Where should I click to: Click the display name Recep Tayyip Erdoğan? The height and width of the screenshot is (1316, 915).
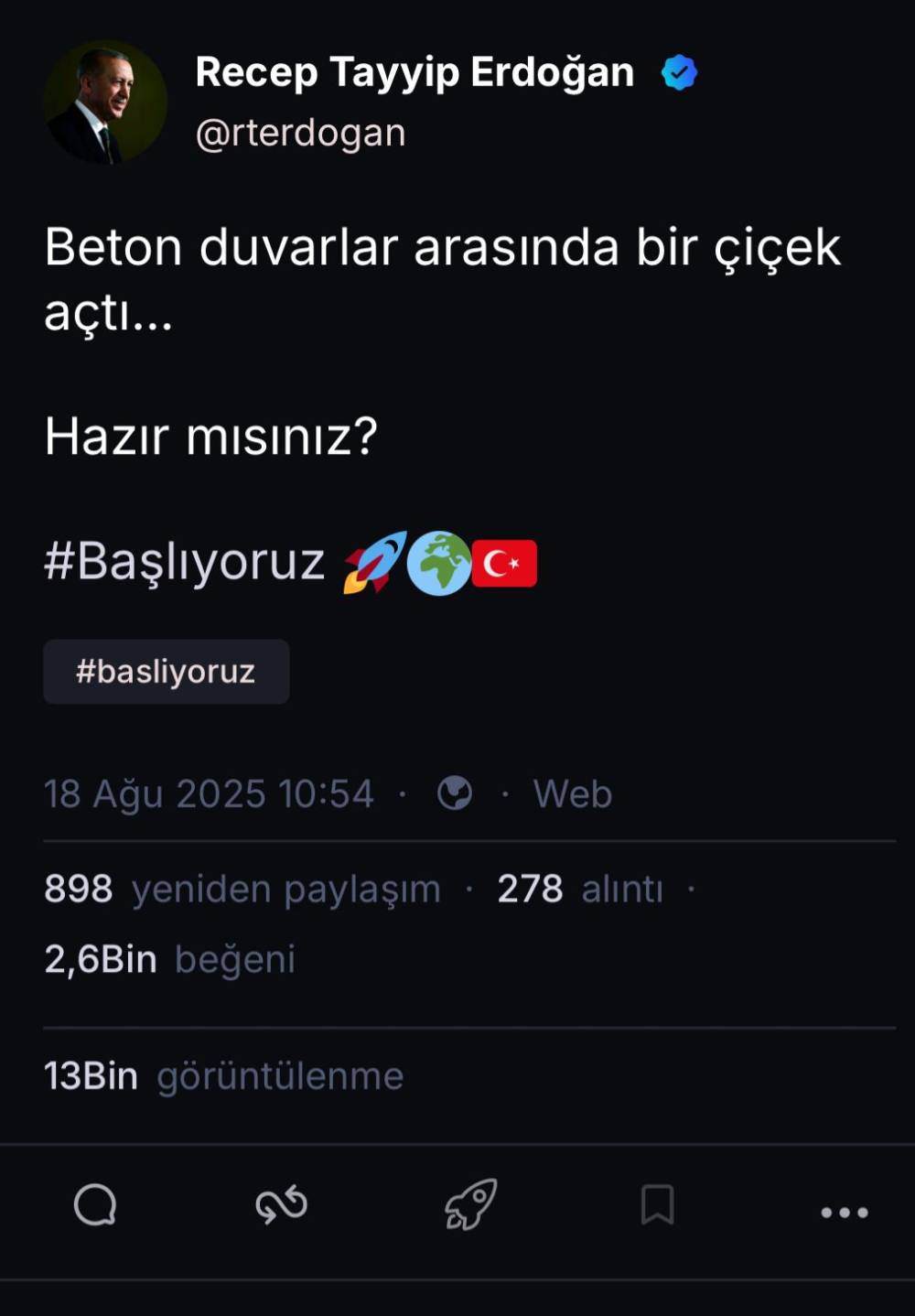414,73
